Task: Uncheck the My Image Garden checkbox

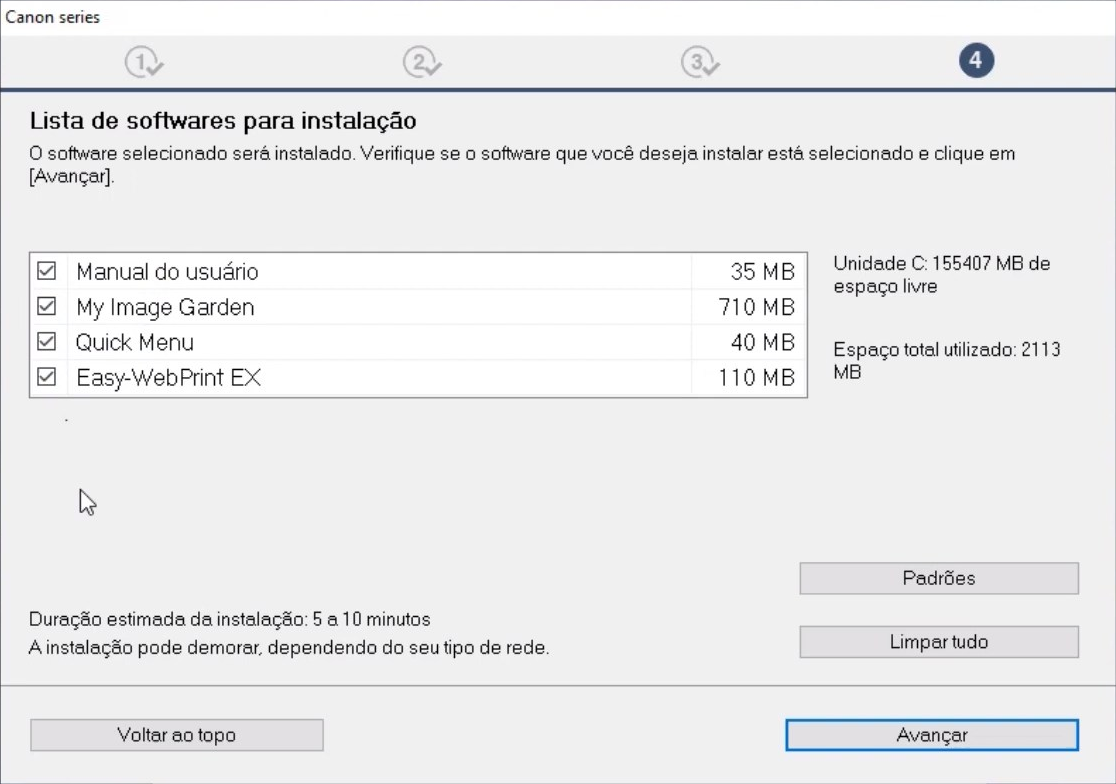Action: (47, 307)
